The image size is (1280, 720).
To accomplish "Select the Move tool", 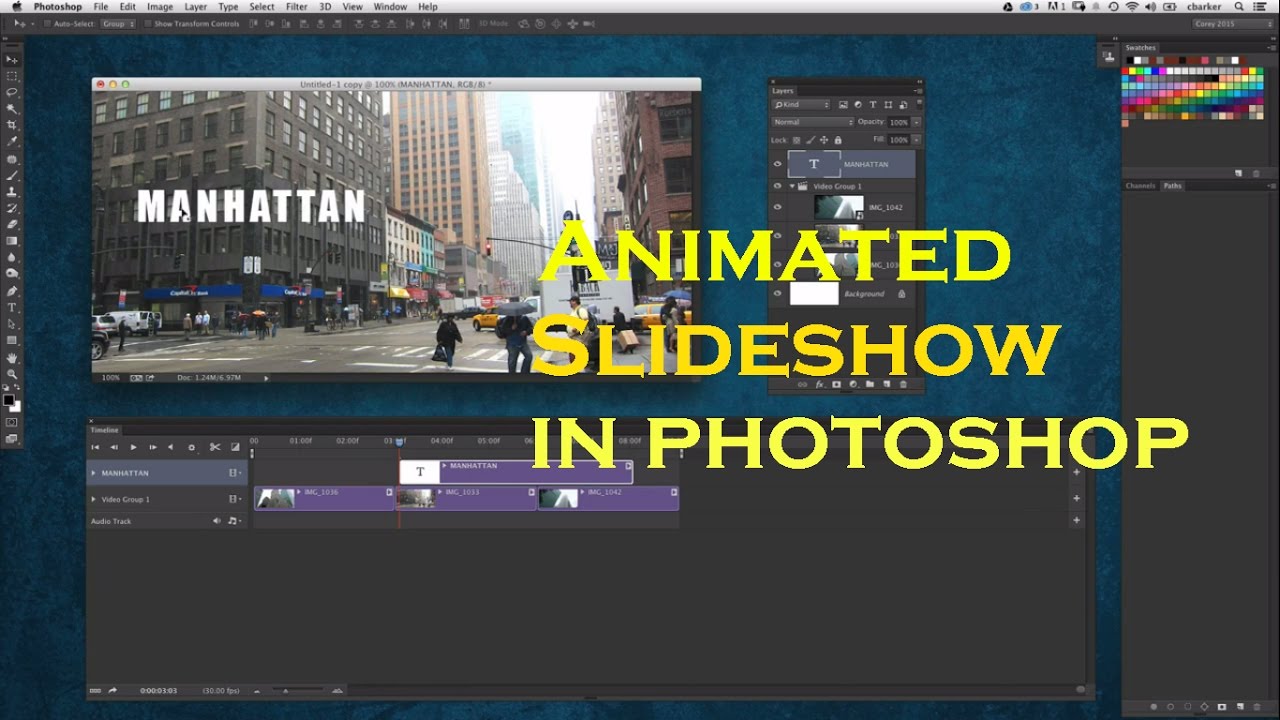I will (12, 59).
